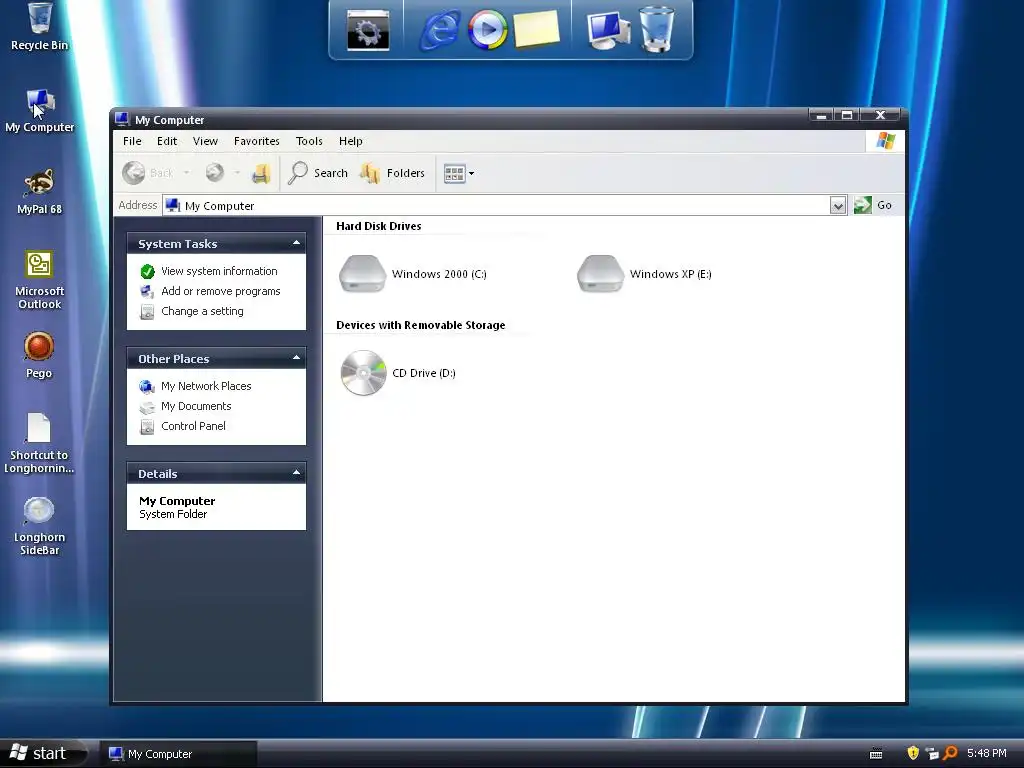Viewport: 1024px width, 768px height.
Task: Select CD Drive (D:)
Action: [x=398, y=373]
